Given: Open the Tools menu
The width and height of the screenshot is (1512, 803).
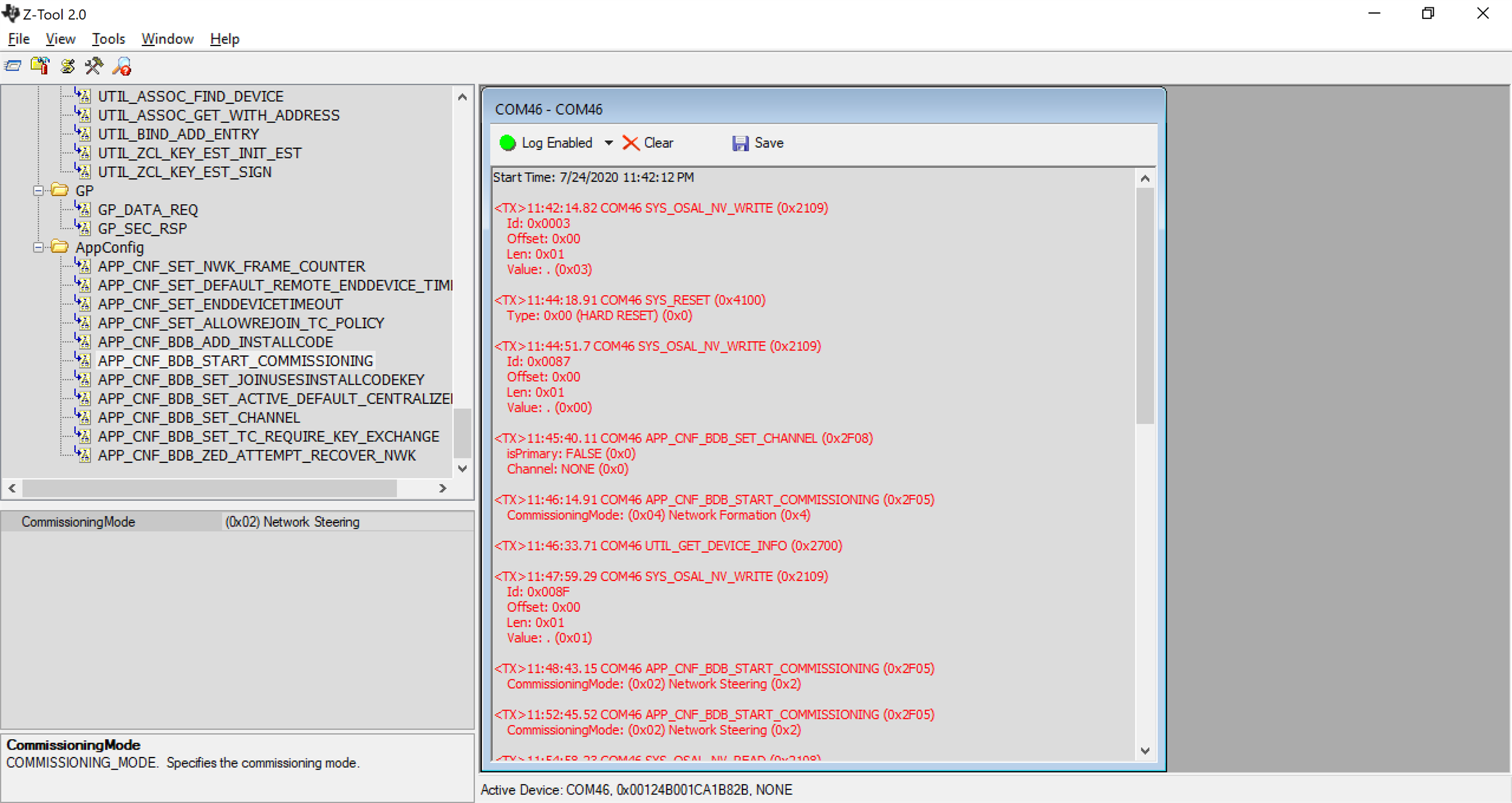Looking at the screenshot, I should coord(108,39).
